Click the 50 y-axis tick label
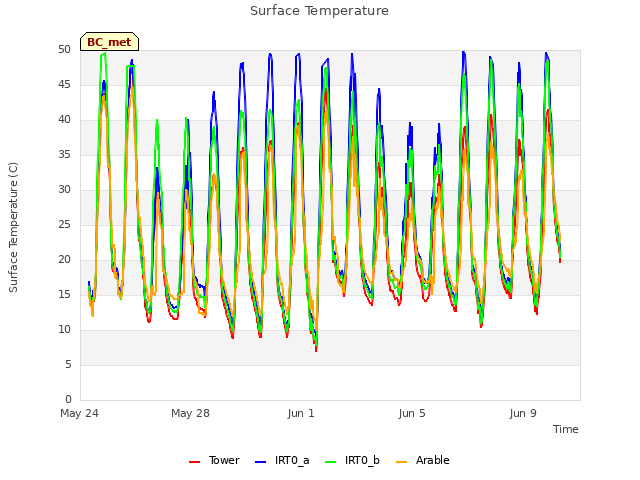This screenshot has width=640, height=480. tap(64, 50)
